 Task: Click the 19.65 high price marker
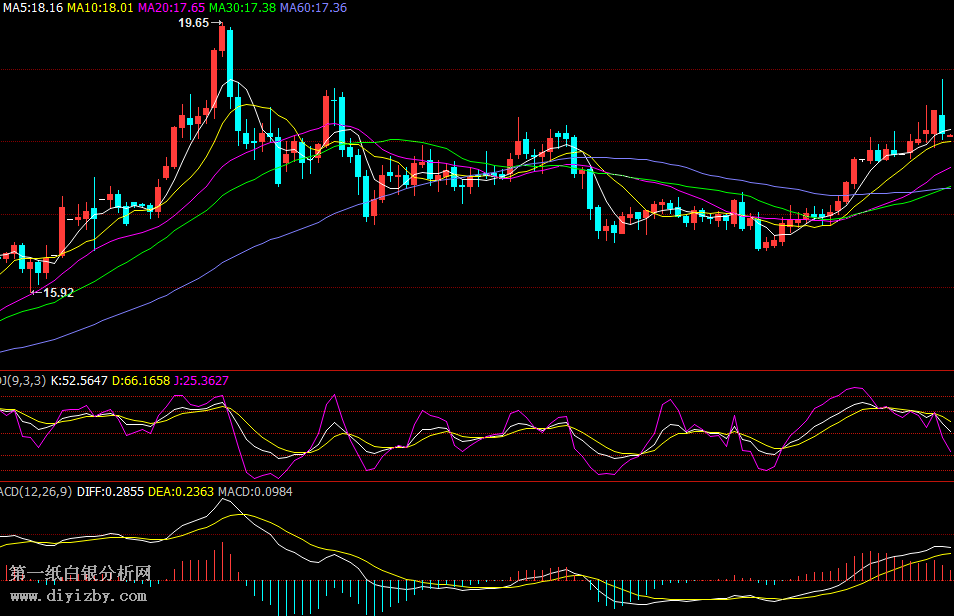[x=194, y=22]
